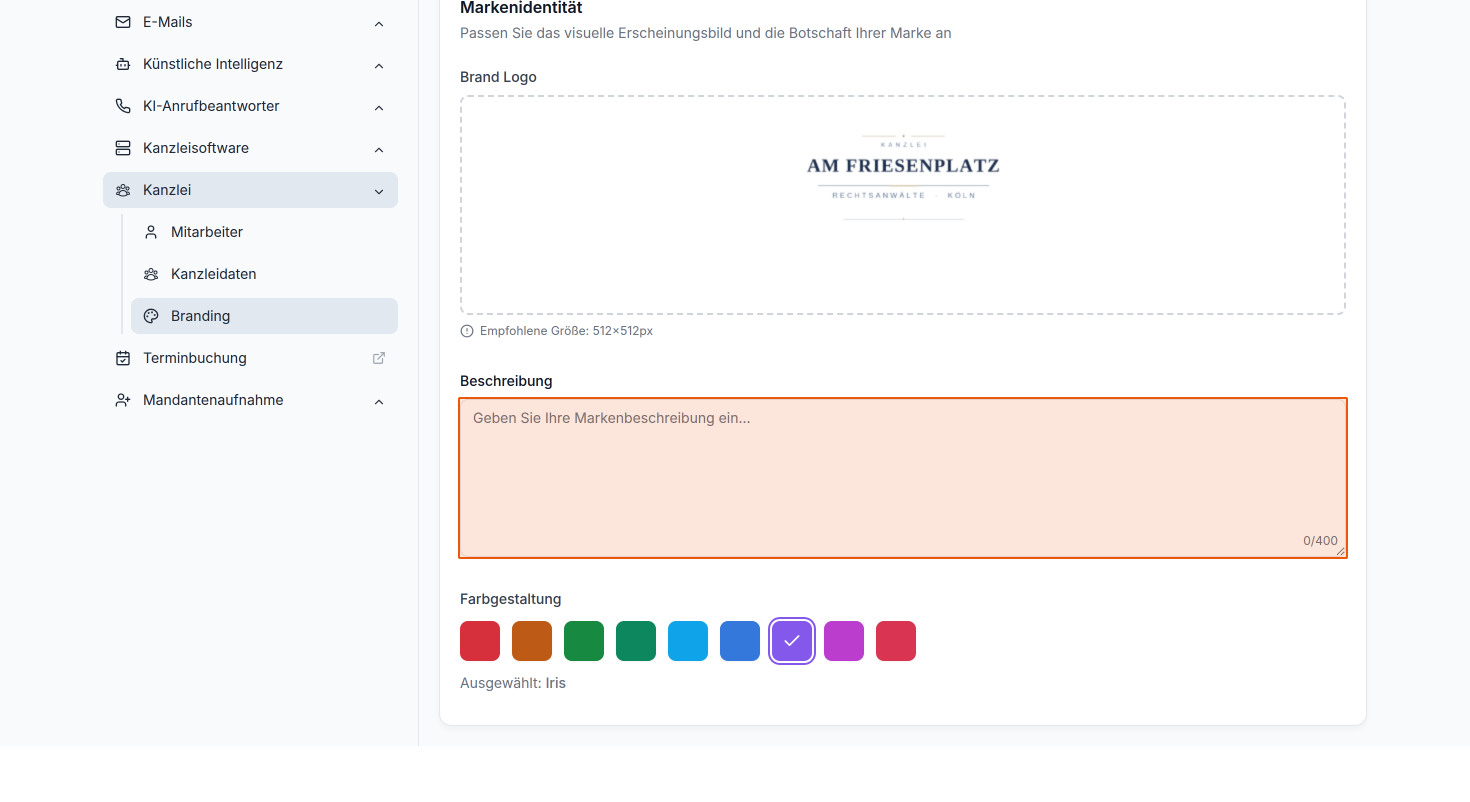Open Mitarbeiter via its person icon
The image size is (1470, 802).
[x=151, y=232]
